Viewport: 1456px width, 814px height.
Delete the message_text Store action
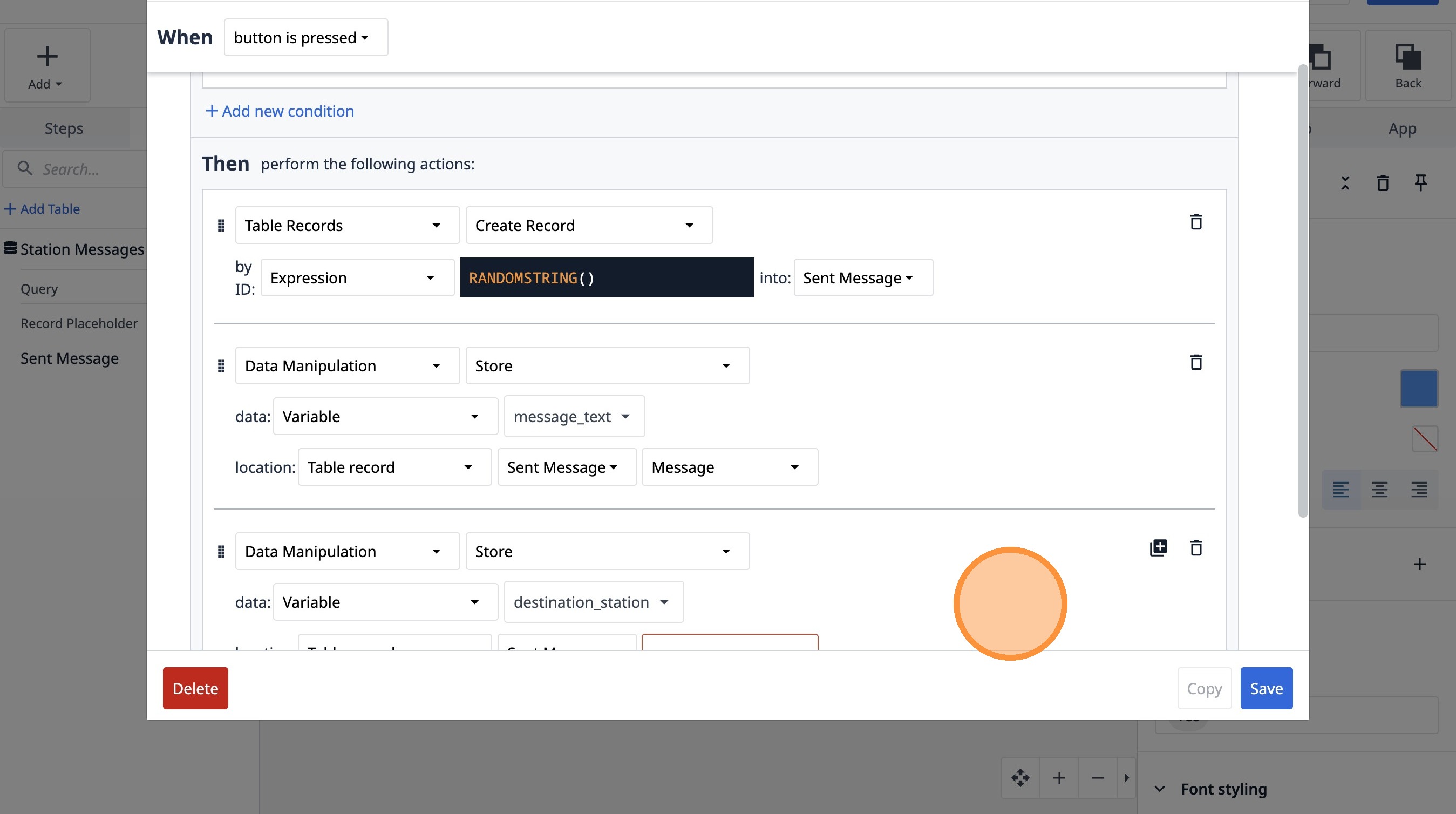(1196, 362)
